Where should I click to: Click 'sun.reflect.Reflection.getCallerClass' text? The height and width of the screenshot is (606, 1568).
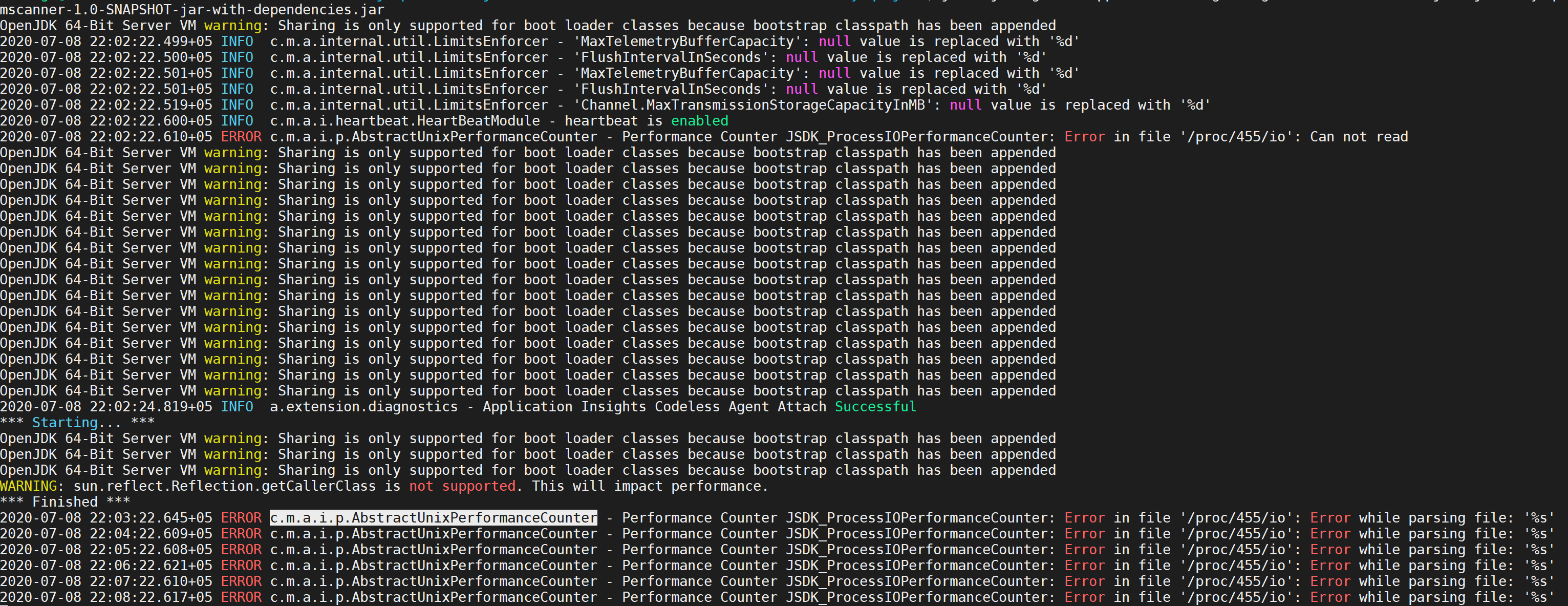[225, 486]
